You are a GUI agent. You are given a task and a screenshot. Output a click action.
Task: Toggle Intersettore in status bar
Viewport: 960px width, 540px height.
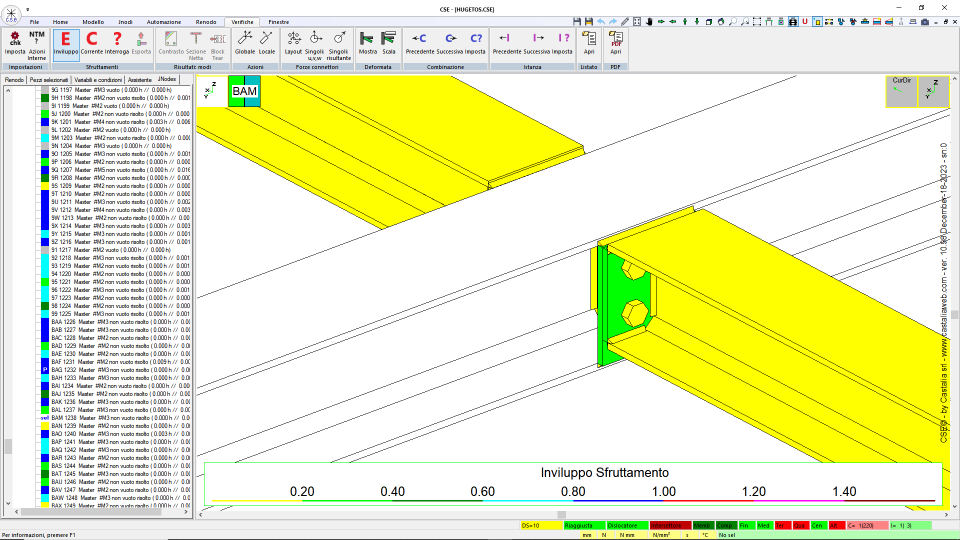[x=670, y=525]
